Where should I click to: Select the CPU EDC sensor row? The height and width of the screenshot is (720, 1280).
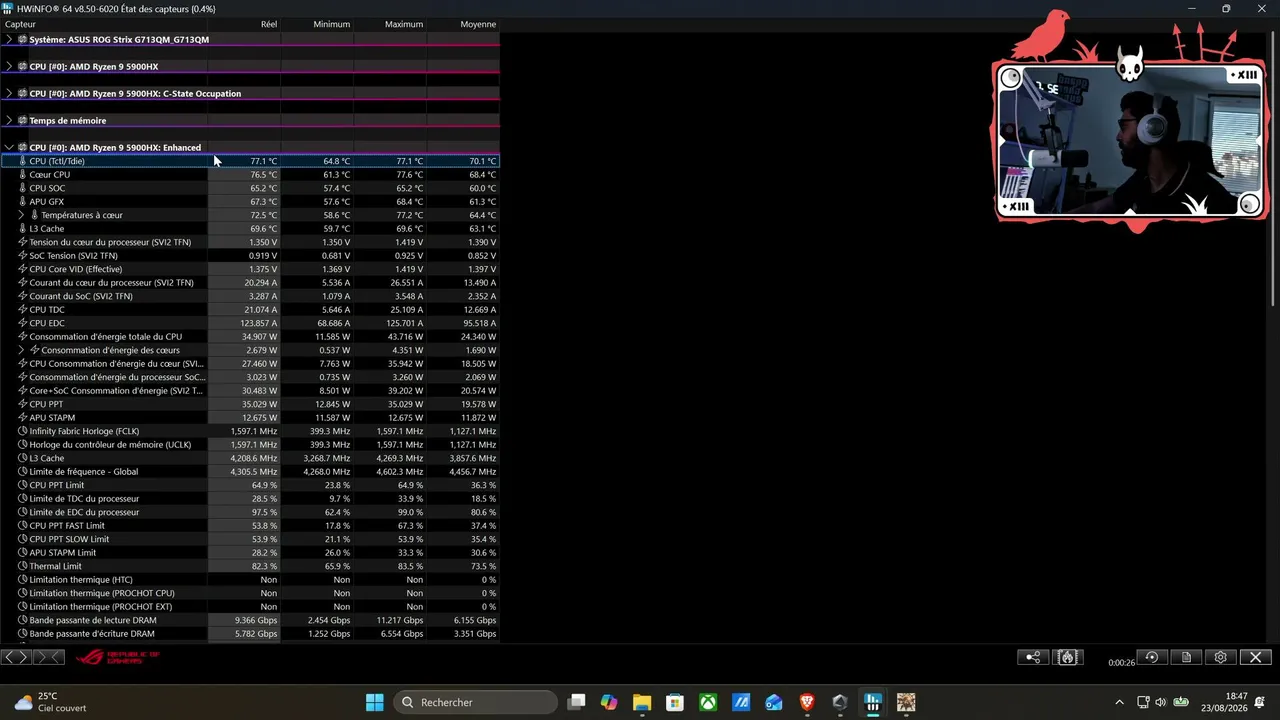click(250, 323)
